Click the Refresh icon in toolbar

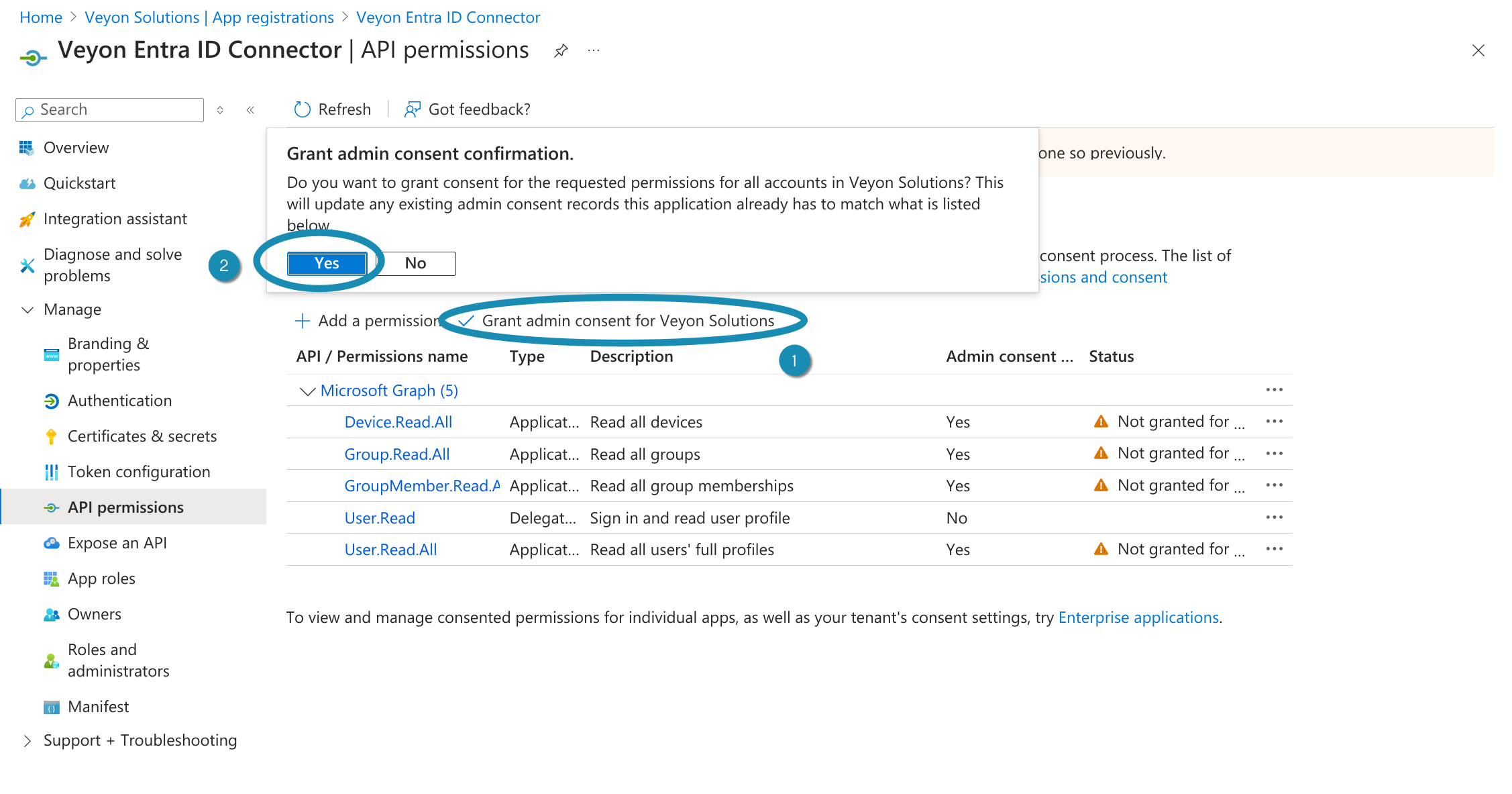[x=303, y=109]
